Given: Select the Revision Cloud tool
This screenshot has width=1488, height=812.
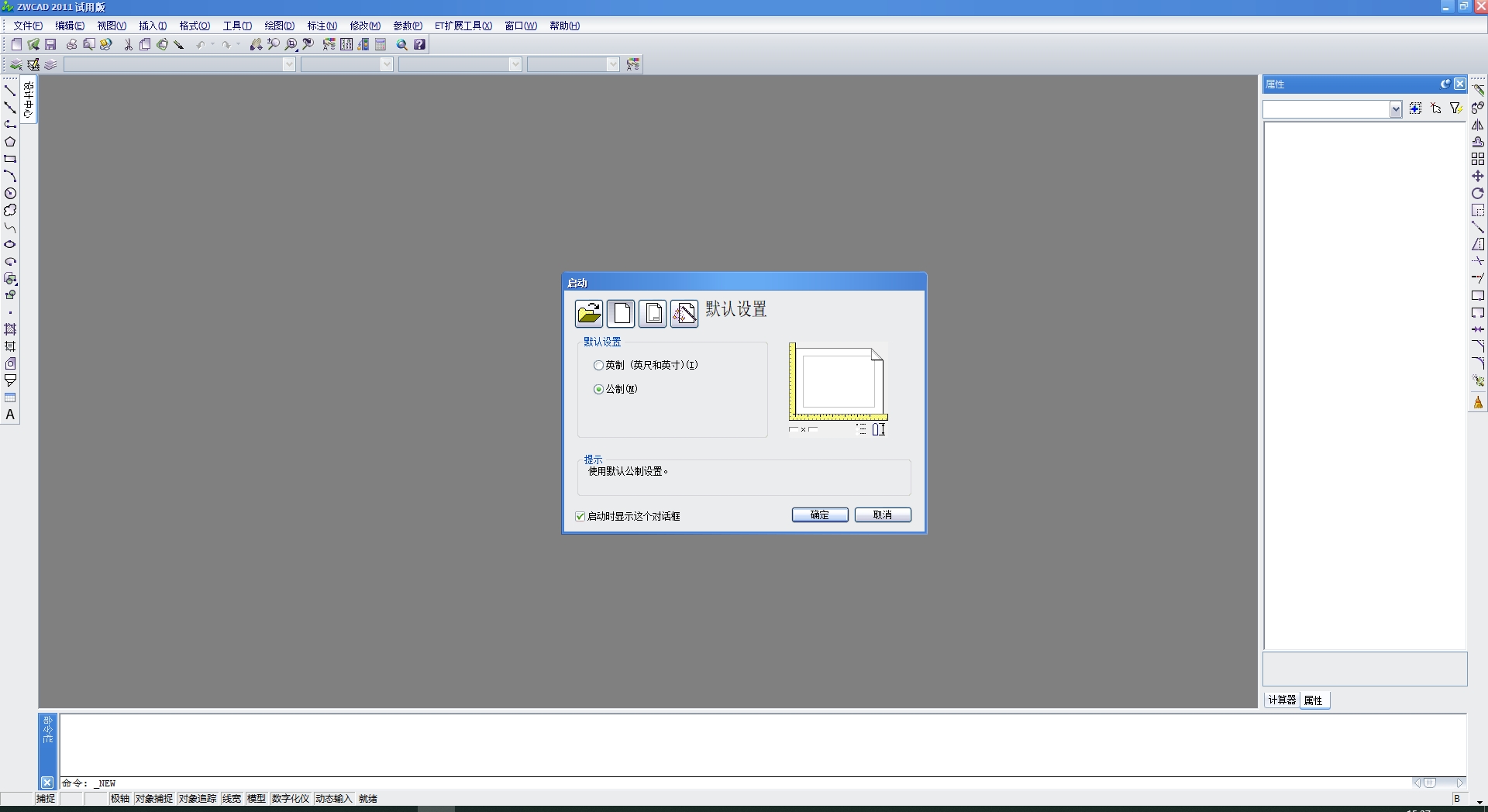Looking at the screenshot, I should pyautogui.click(x=10, y=210).
